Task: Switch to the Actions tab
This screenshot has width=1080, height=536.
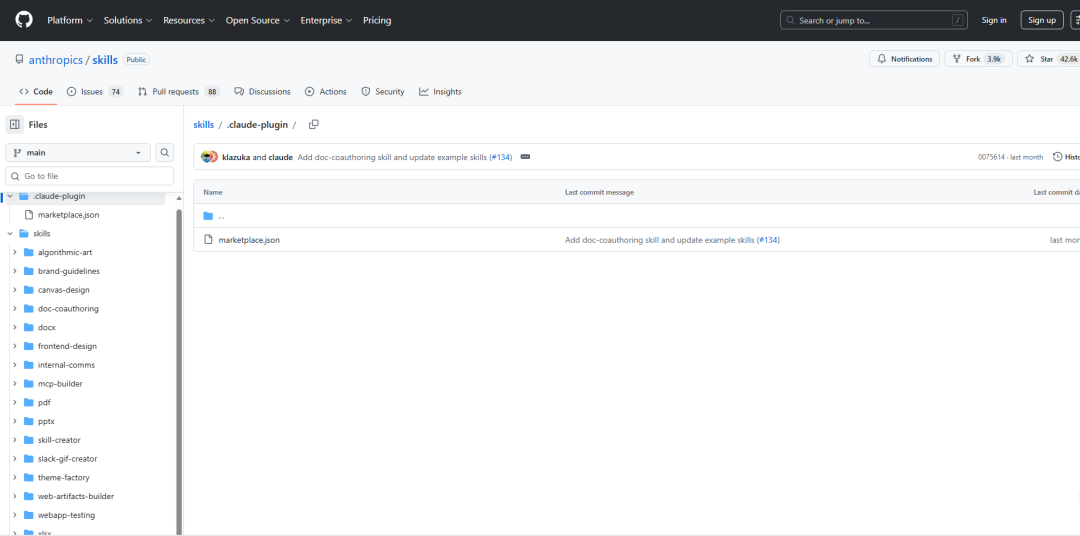Action: [326, 92]
